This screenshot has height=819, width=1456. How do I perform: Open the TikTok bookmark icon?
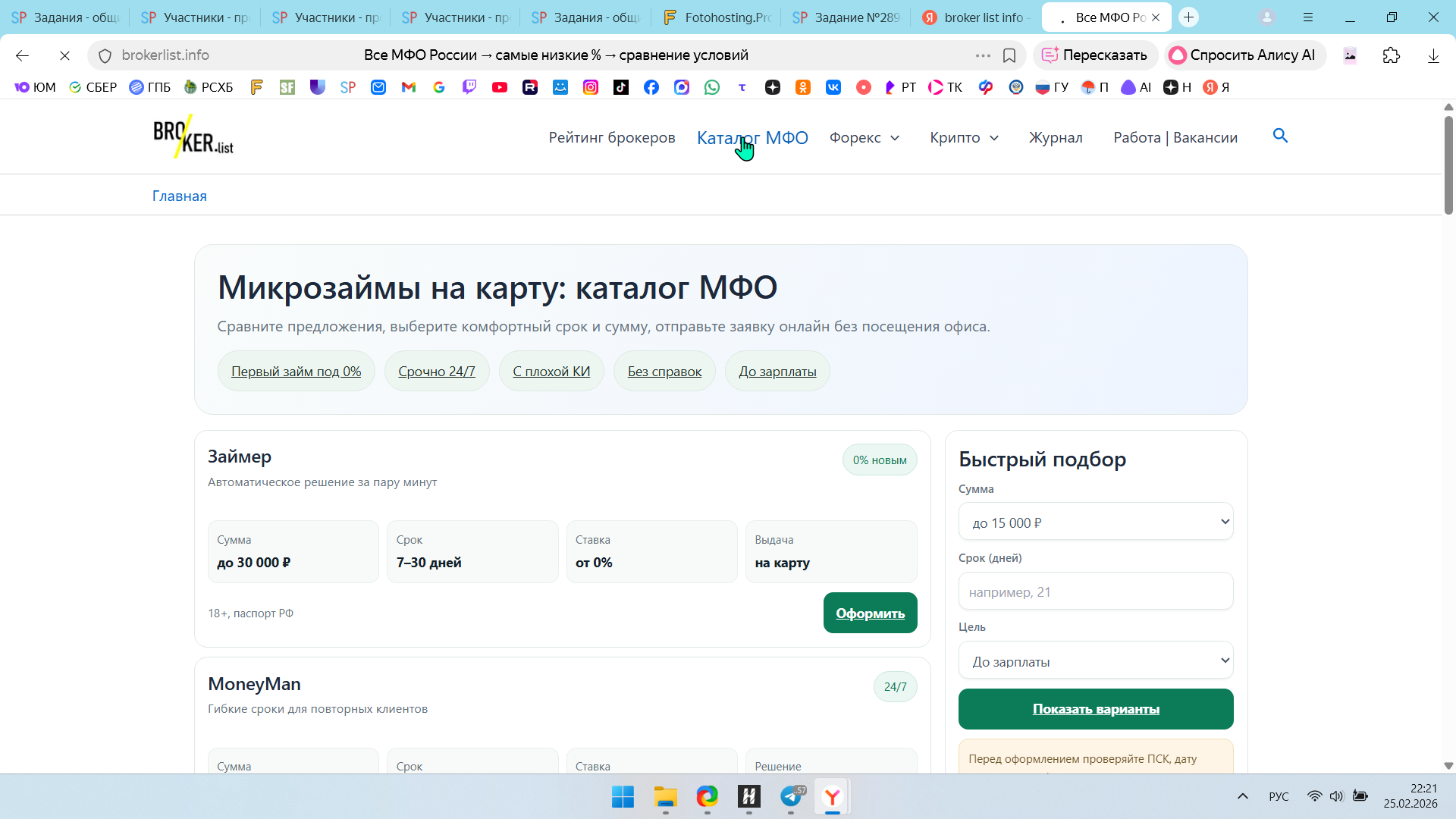[621, 87]
